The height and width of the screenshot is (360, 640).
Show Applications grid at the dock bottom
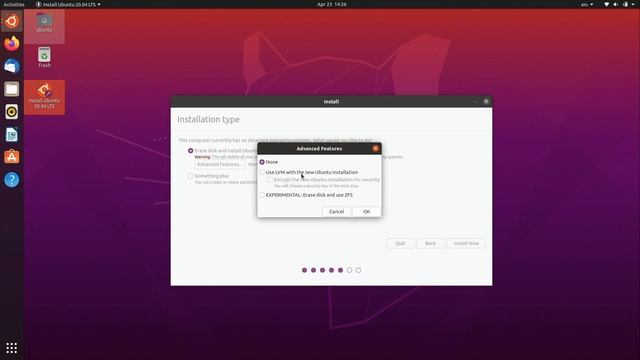(11, 348)
